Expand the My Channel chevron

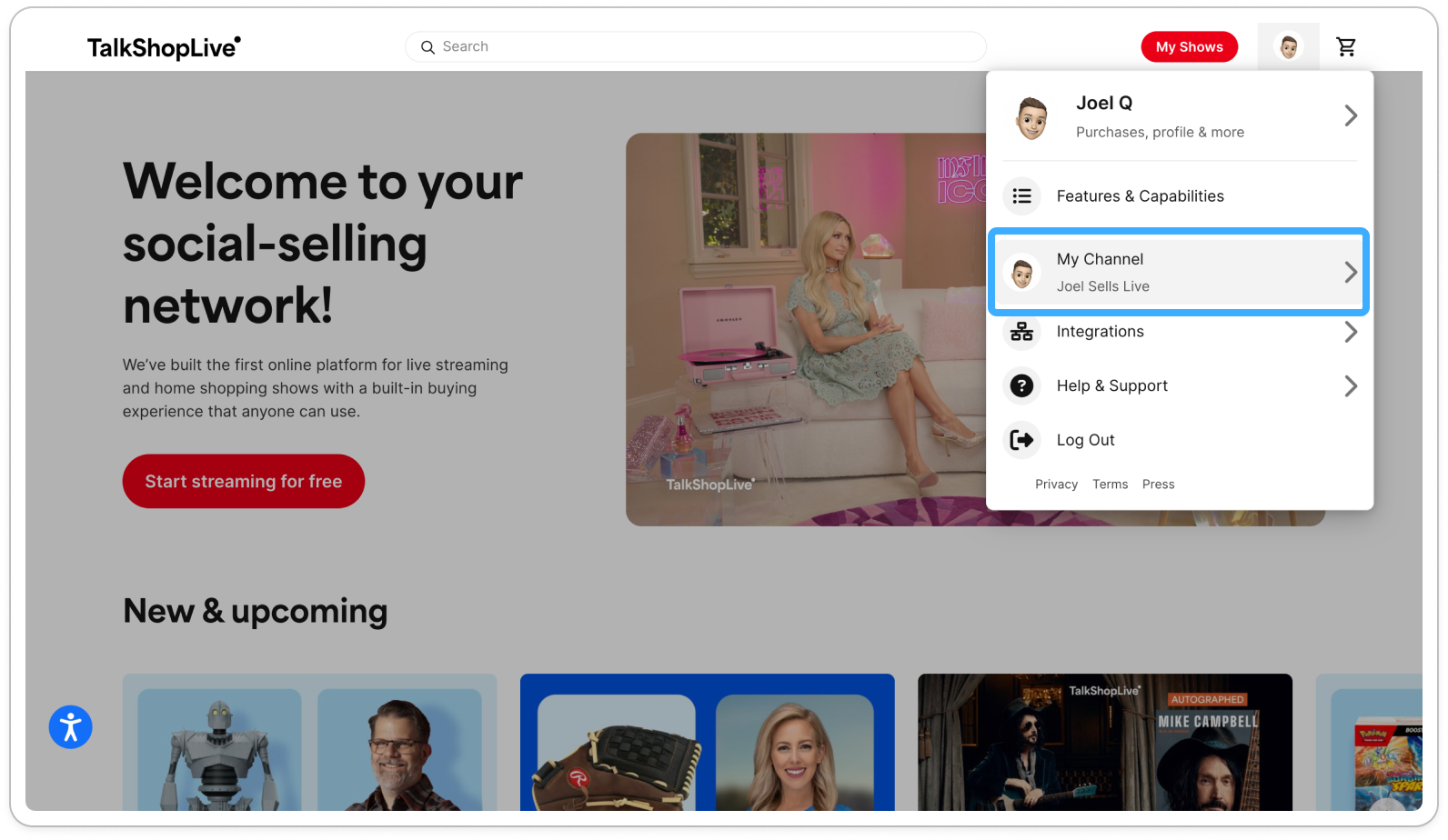[x=1351, y=272]
